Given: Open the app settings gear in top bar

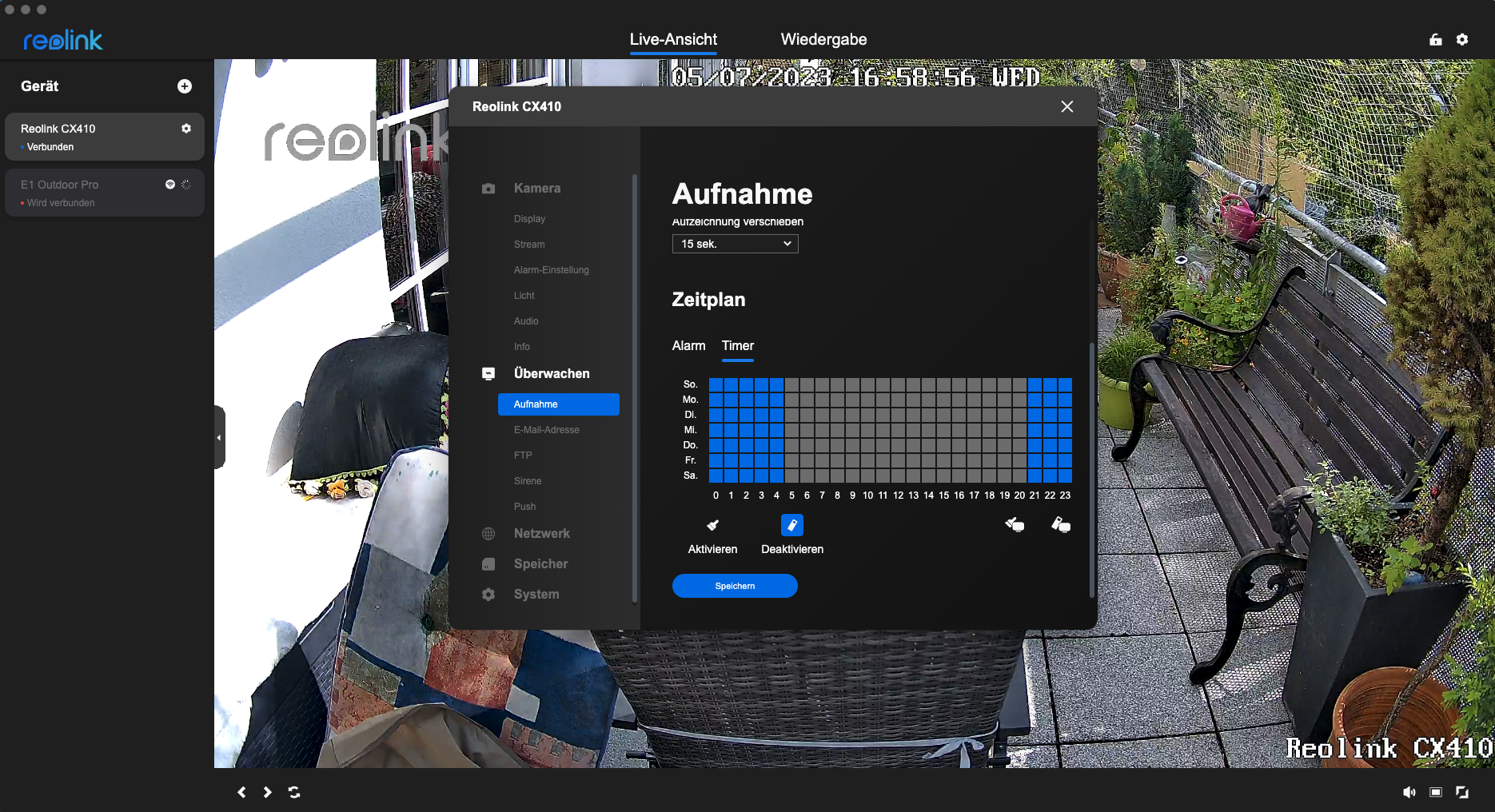Looking at the screenshot, I should [1462, 40].
